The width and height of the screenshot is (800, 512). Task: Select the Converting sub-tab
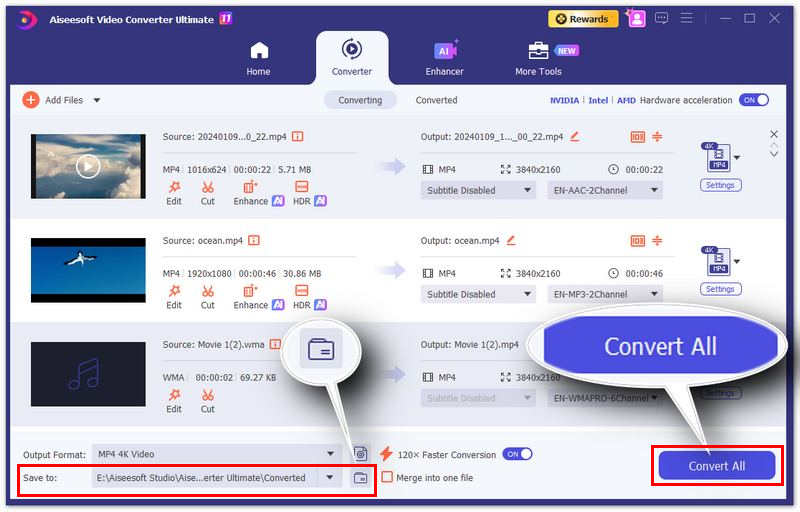(x=360, y=100)
